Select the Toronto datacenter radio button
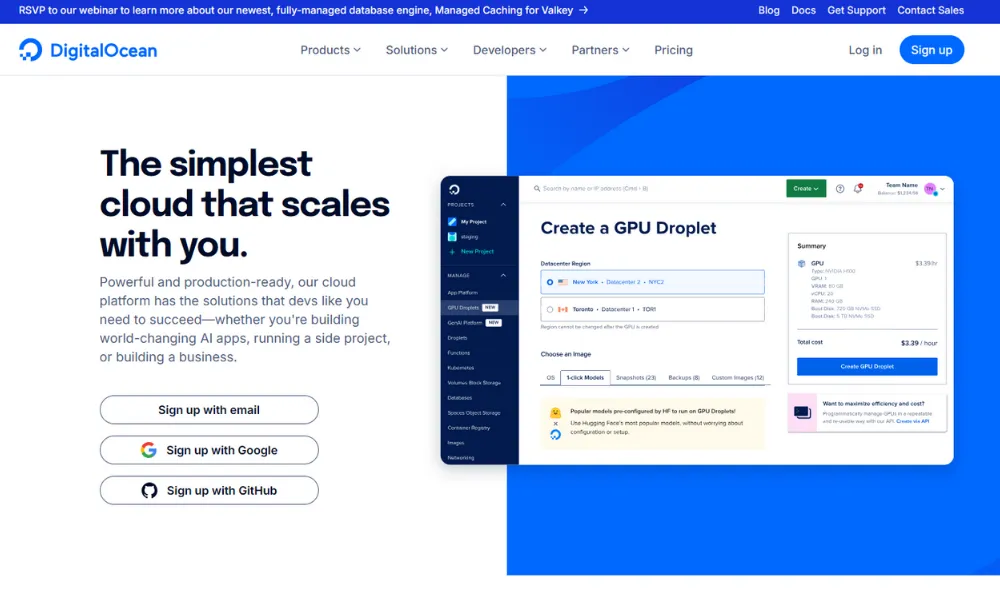Viewport: 1000px width, 600px height. click(x=550, y=309)
